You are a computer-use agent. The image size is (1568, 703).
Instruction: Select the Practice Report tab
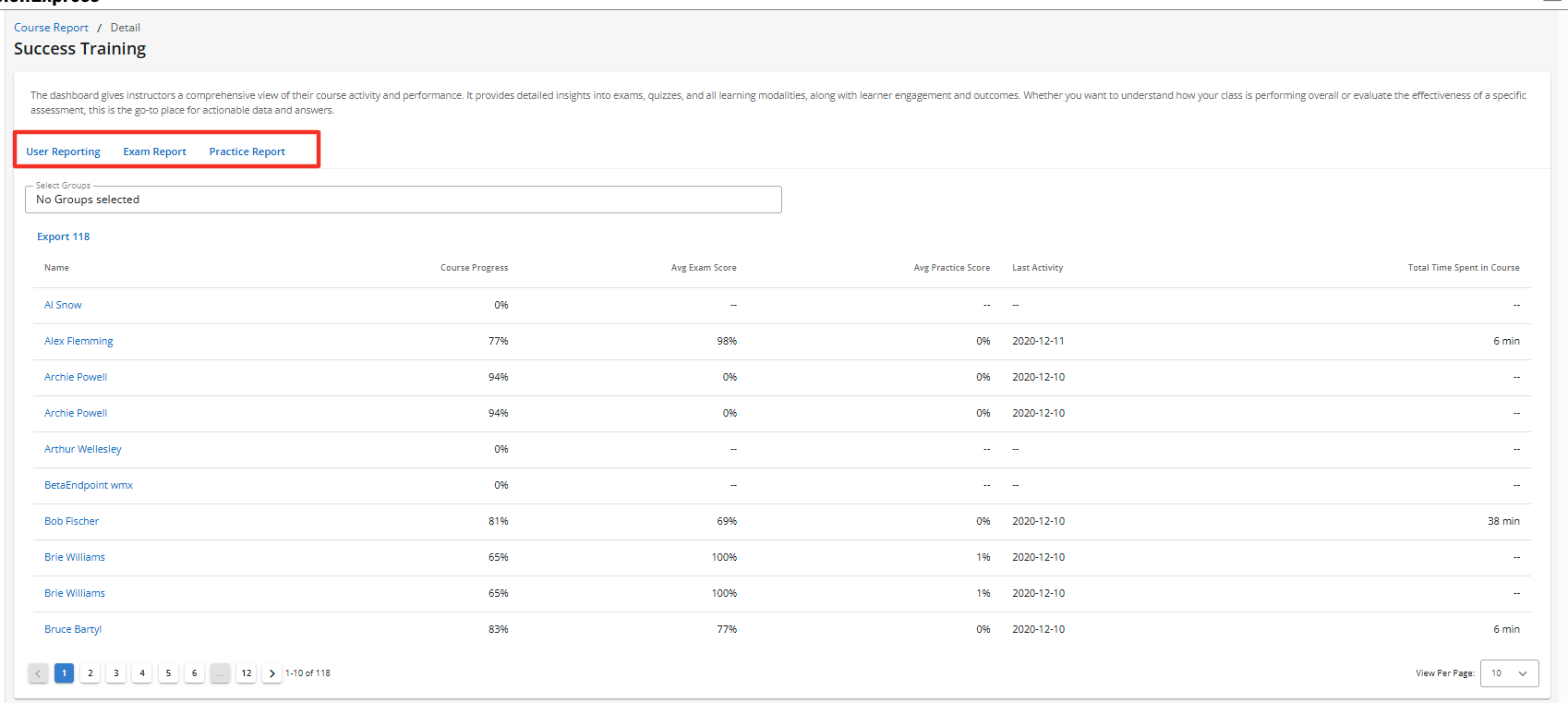point(247,152)
